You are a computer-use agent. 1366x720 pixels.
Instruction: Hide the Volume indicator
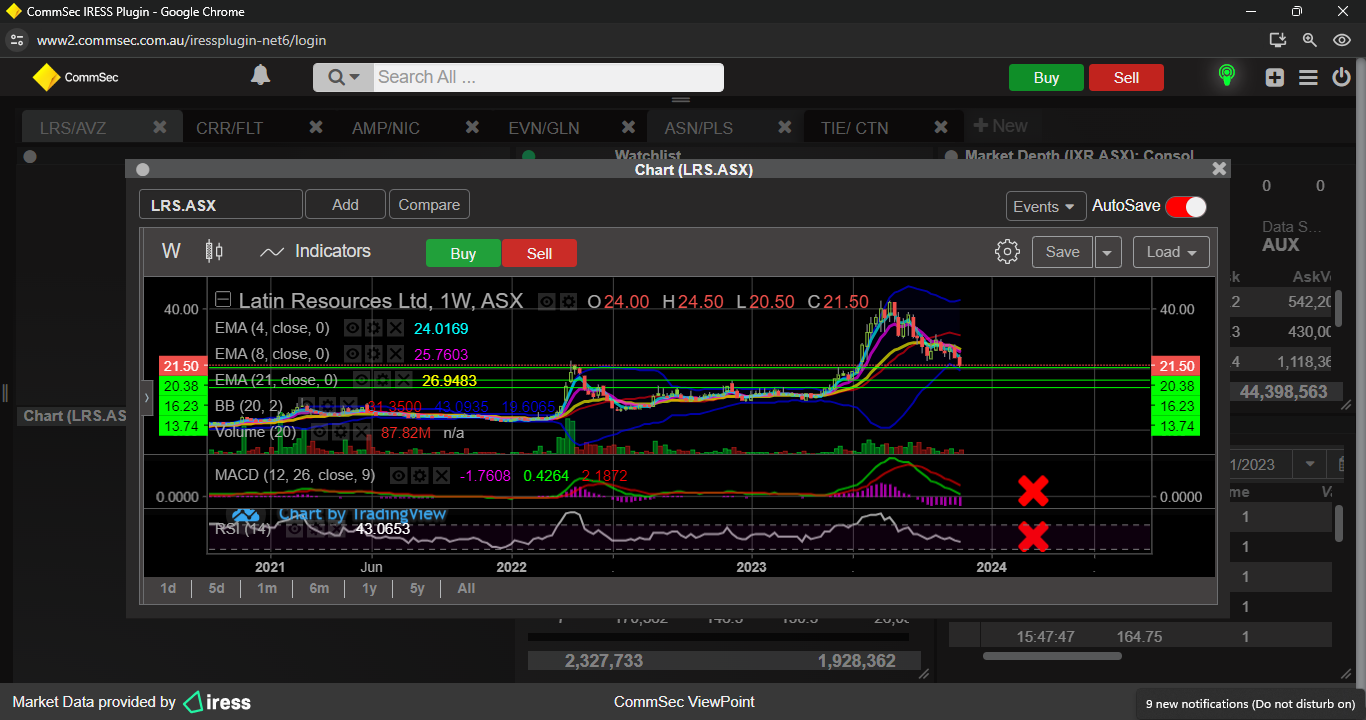319,432
